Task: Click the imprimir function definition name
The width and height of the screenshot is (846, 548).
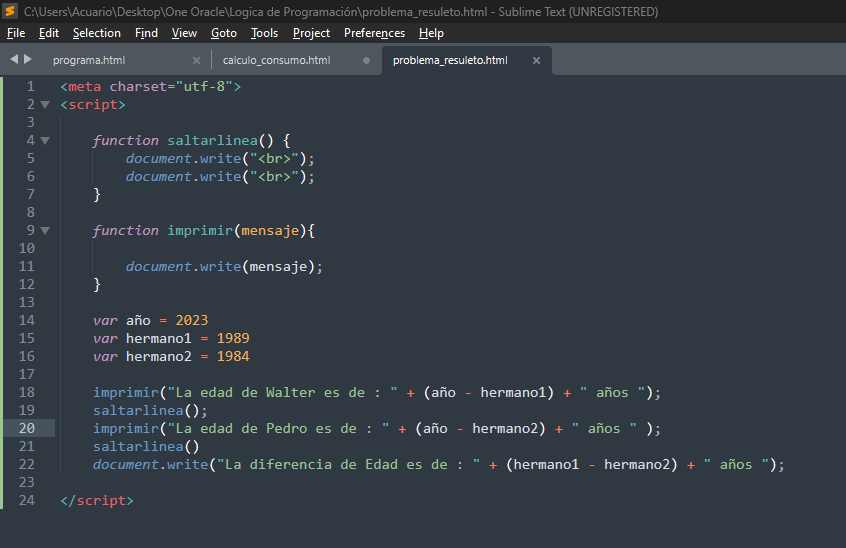Action: click(x=200, y=231)
